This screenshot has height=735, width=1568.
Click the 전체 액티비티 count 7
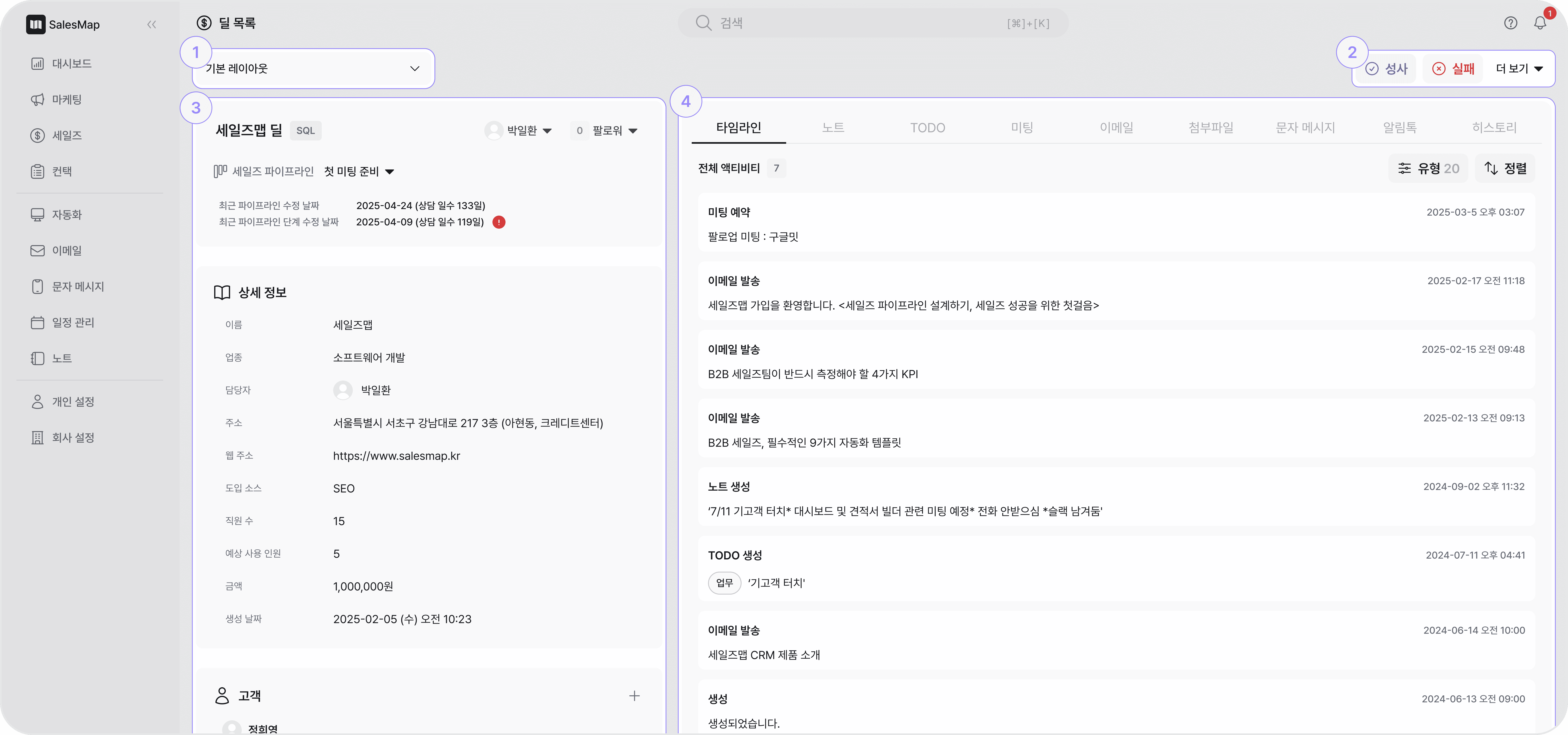[776, 168]
